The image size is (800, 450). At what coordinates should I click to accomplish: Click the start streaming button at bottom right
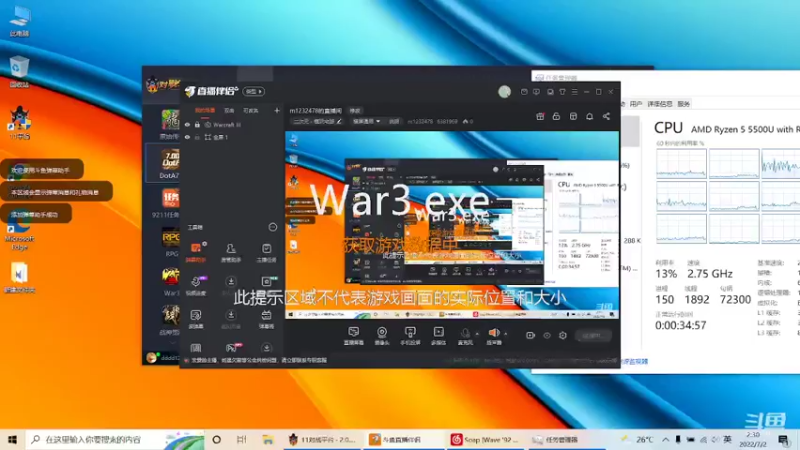pos(593,335)
